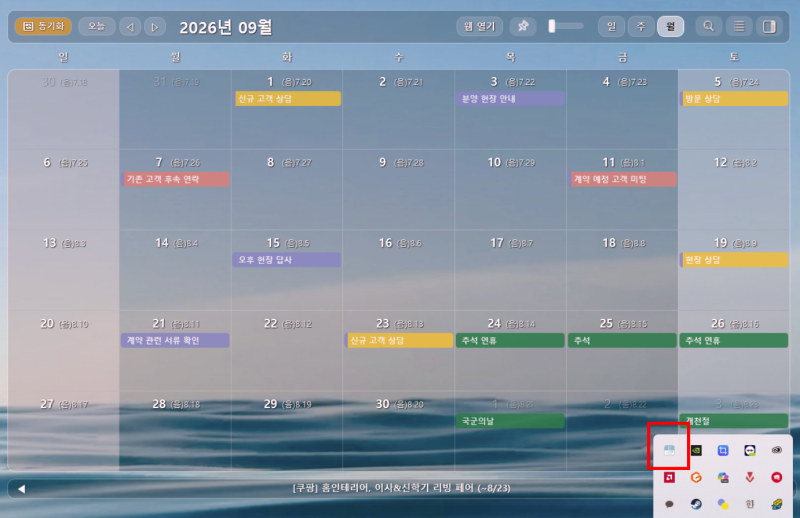Open blue screen capture crop tray icon
The height and width of the screenshot is (518, 800).
pyautogui.click(x=723, y=450)
